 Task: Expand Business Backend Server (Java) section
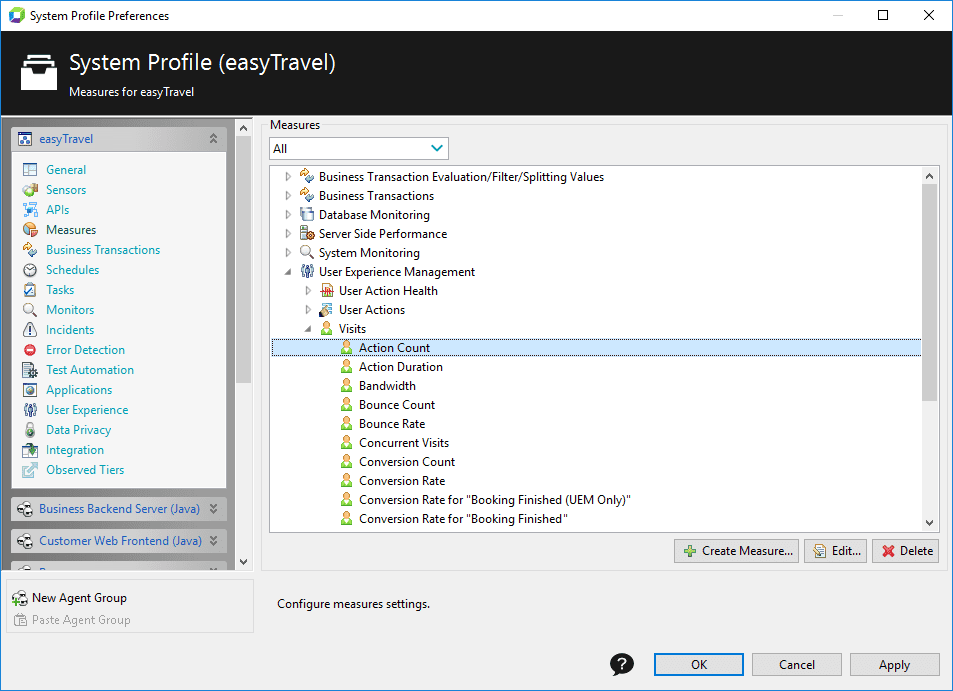pyautogui.click(x=213, y=509)
